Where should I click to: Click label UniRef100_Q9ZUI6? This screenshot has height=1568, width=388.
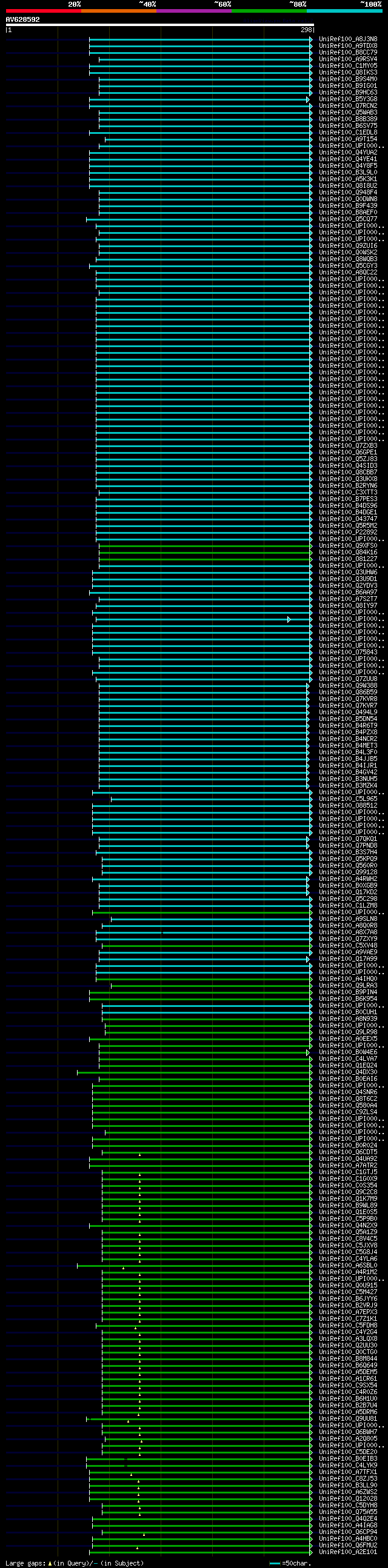click(x=348, y=246)
